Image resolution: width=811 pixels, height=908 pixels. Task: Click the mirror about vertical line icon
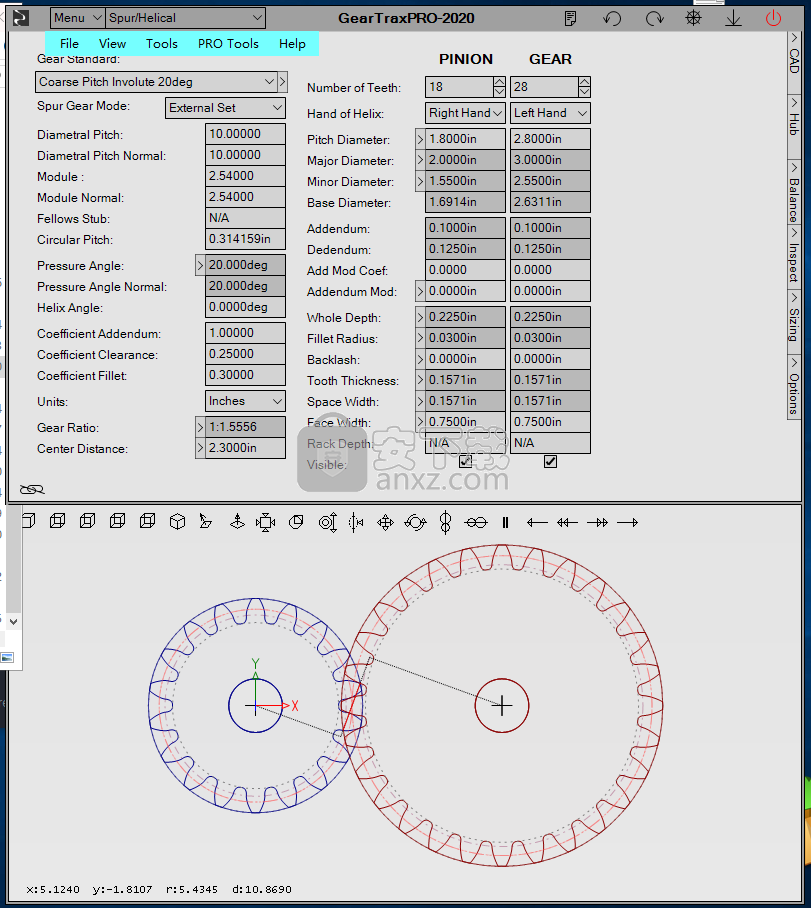click(x=356, y=522)
